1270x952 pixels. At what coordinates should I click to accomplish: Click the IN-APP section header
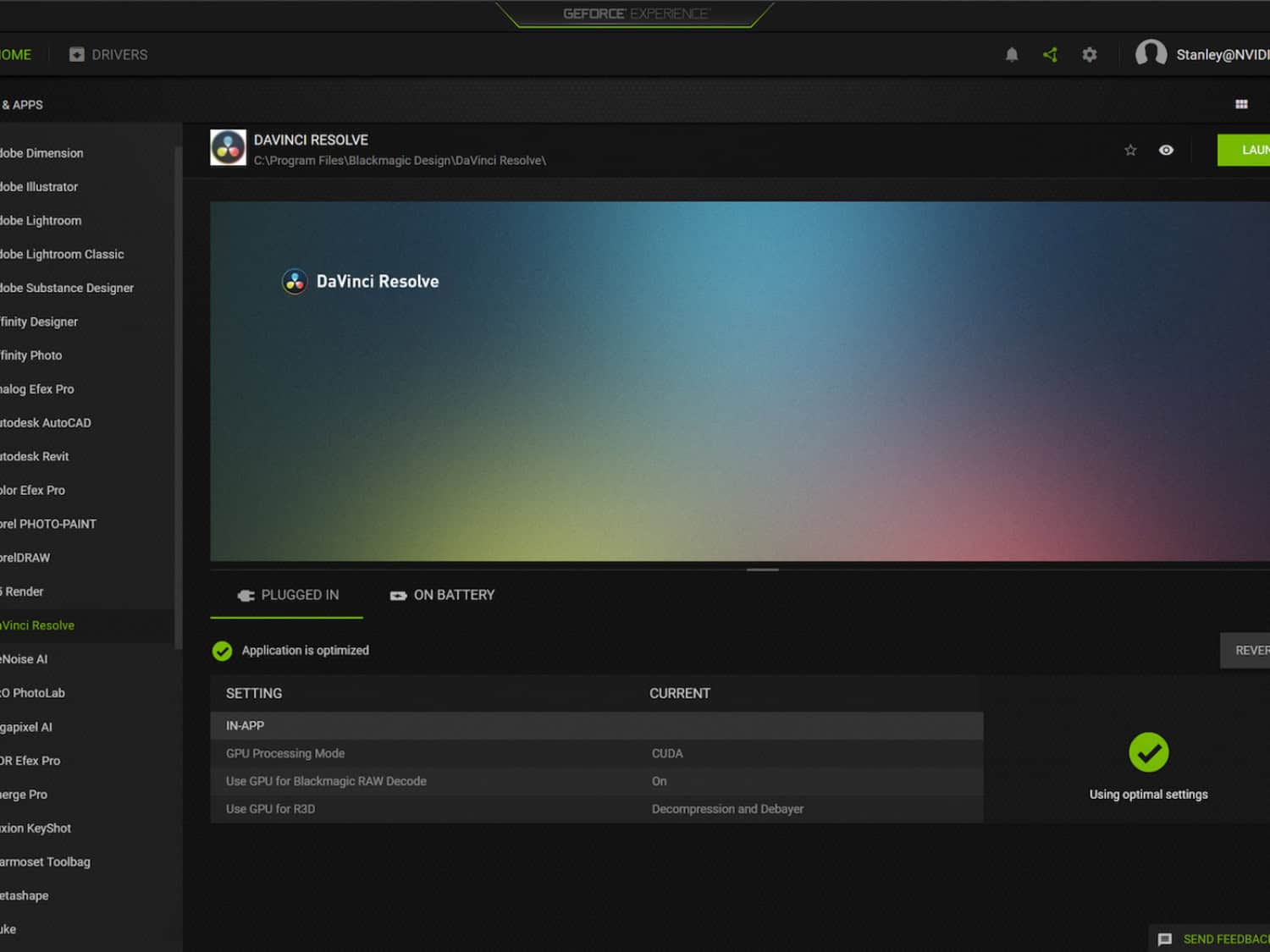597,726
